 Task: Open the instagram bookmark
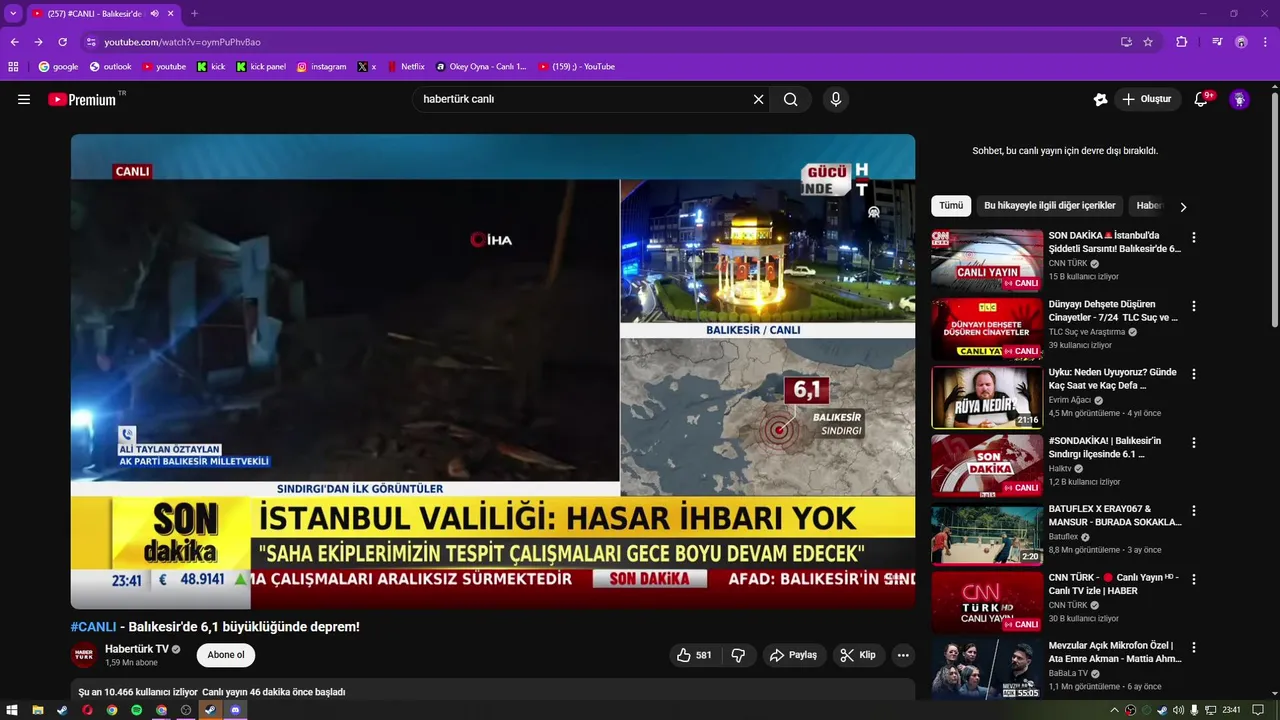[x=321, y=67]
